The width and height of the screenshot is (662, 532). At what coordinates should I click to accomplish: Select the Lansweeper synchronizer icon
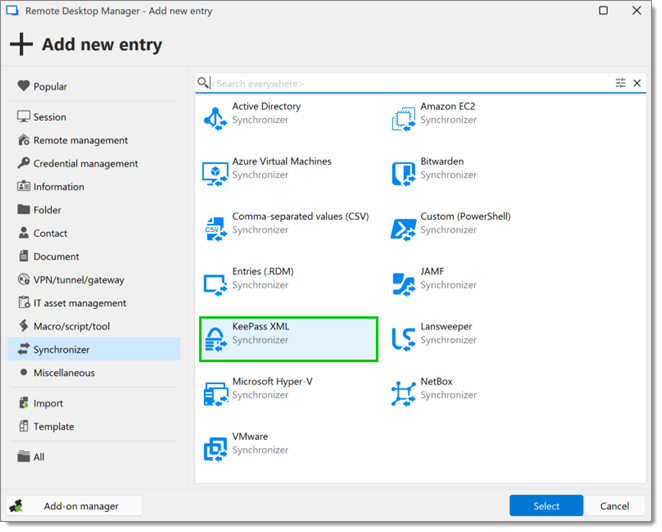point(404,339)
